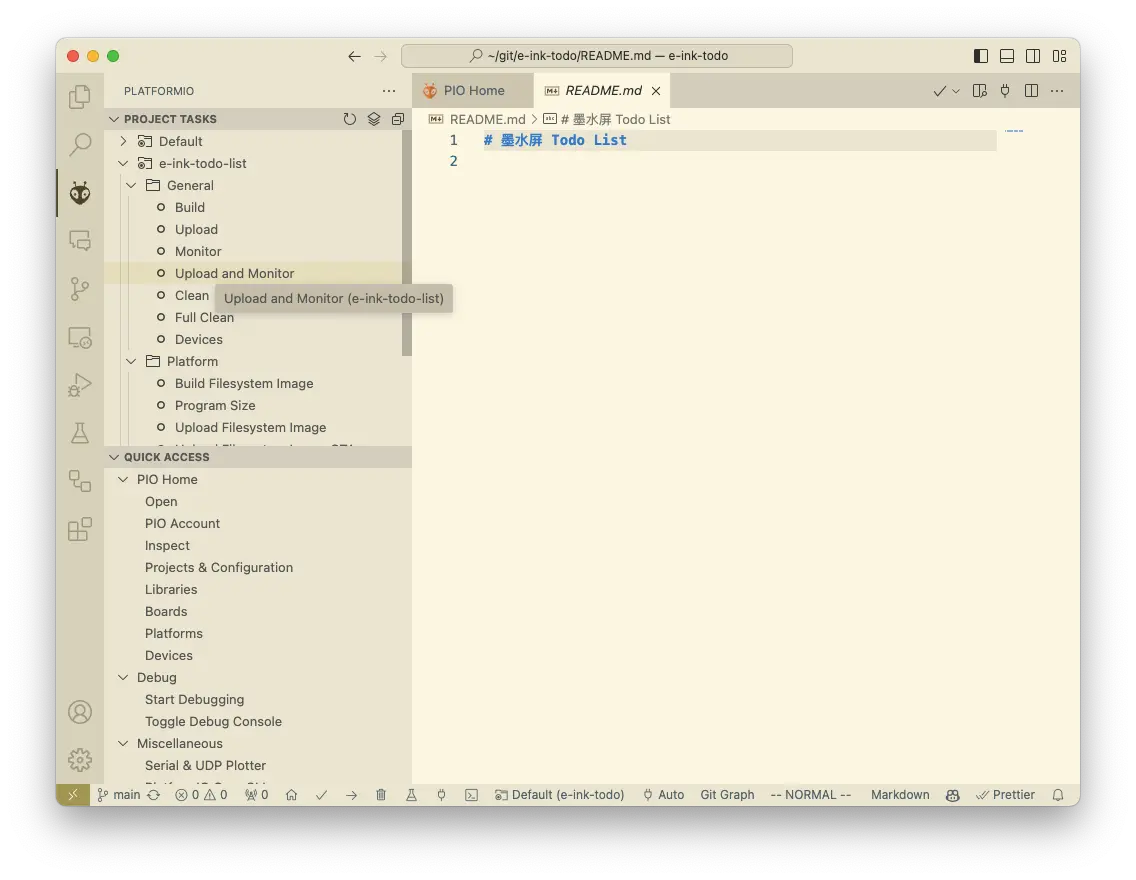The height and width of the screenshot is (880, 1136).
Task: Collapse the Quick Access section
Action: pyautogui.click(x=114, y=457)
